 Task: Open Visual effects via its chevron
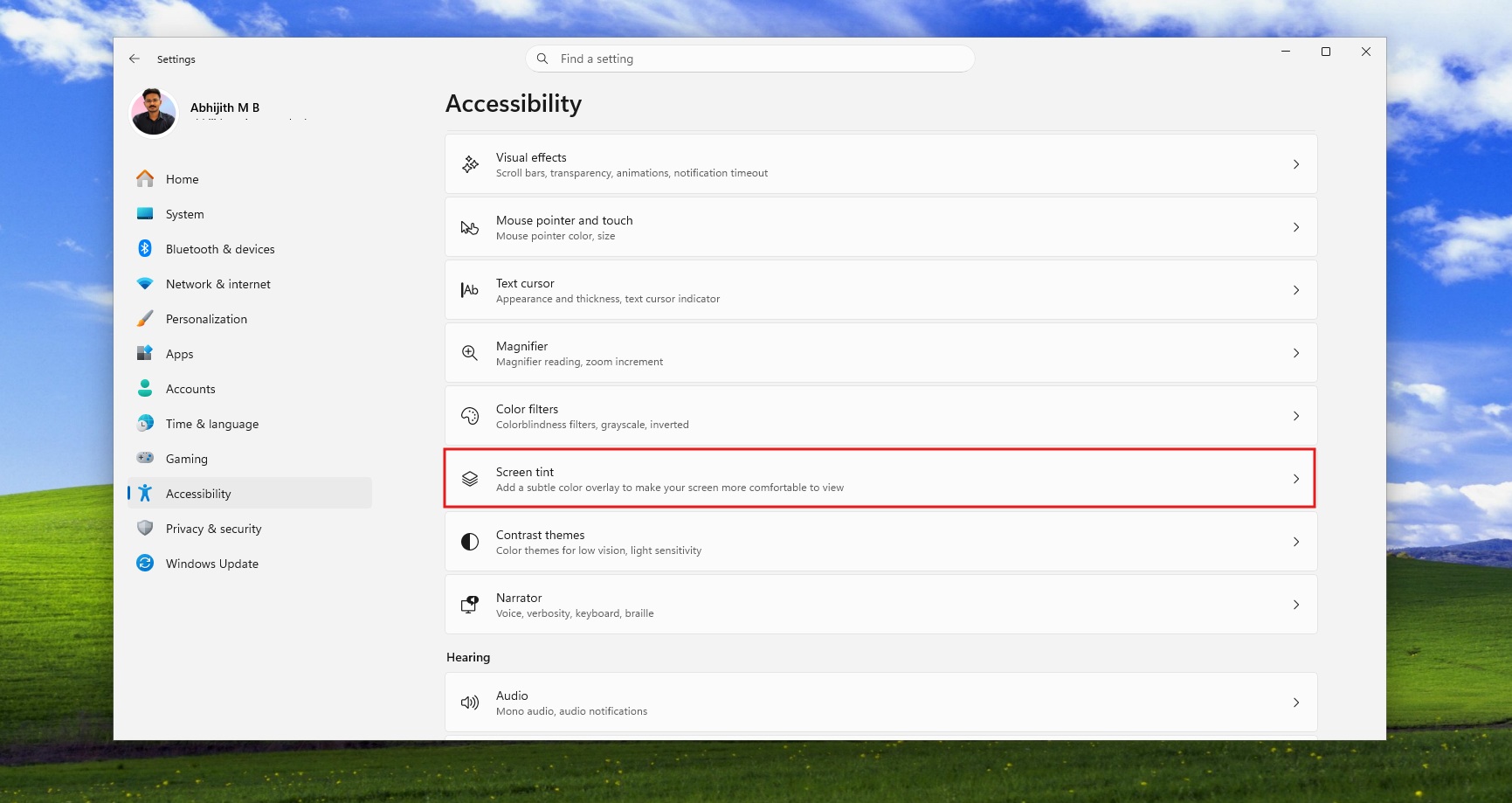click(x=1295, y=163)
